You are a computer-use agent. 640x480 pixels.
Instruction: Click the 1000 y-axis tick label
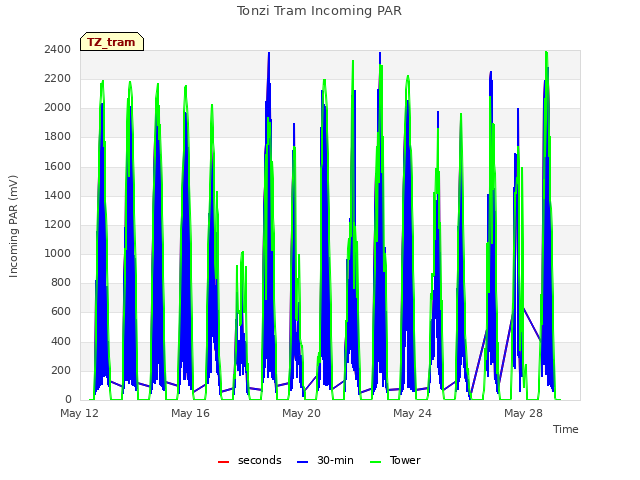click(x=58, y=253)
